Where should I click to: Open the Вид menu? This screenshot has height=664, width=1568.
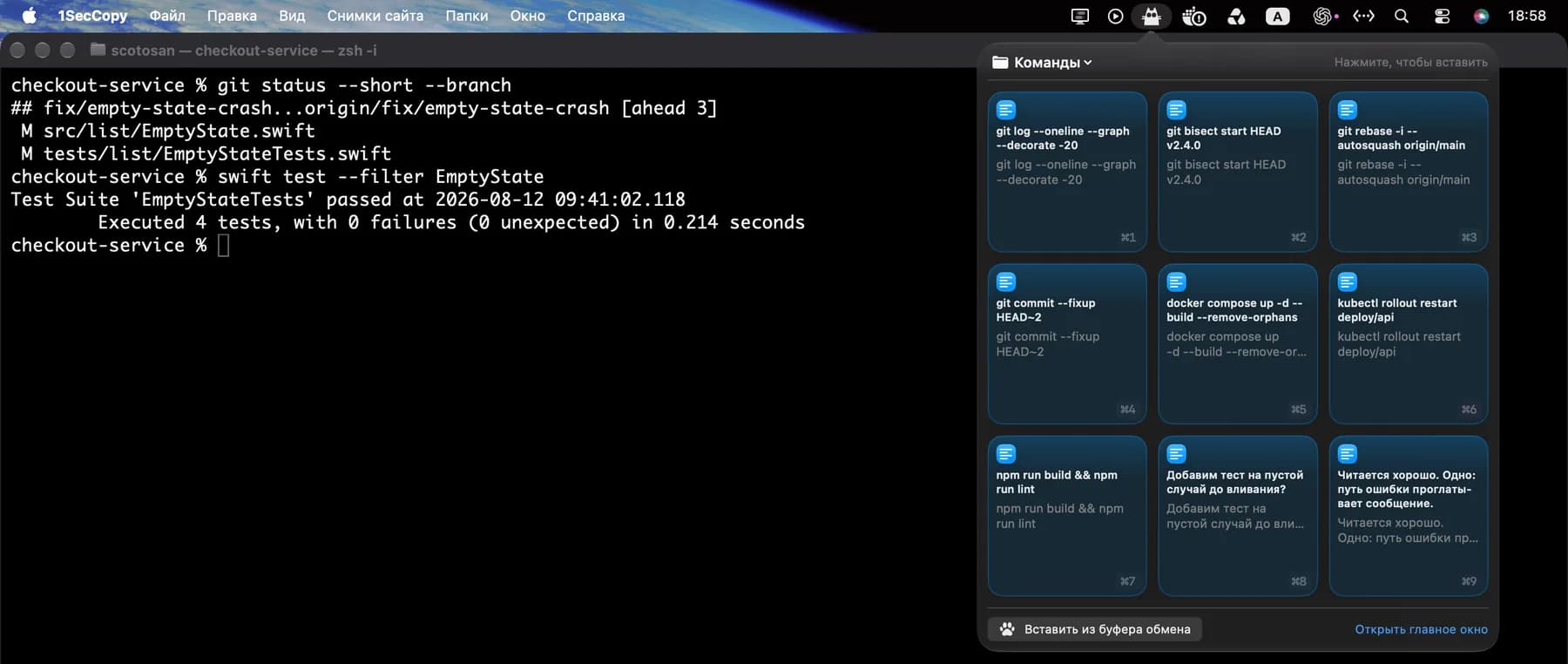(292, 16)
